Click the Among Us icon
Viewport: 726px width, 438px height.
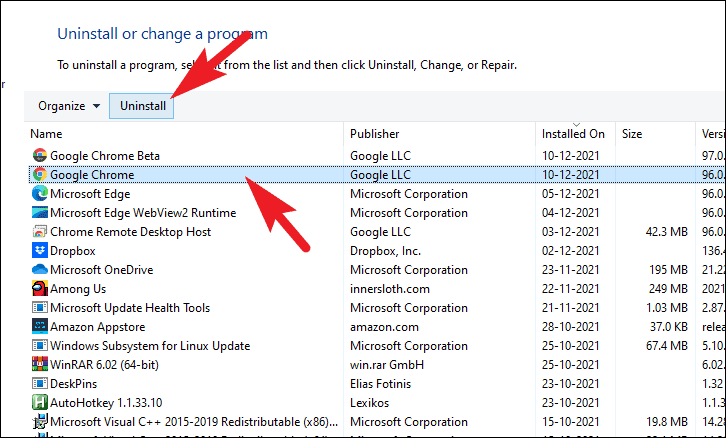tap(40, 288)
